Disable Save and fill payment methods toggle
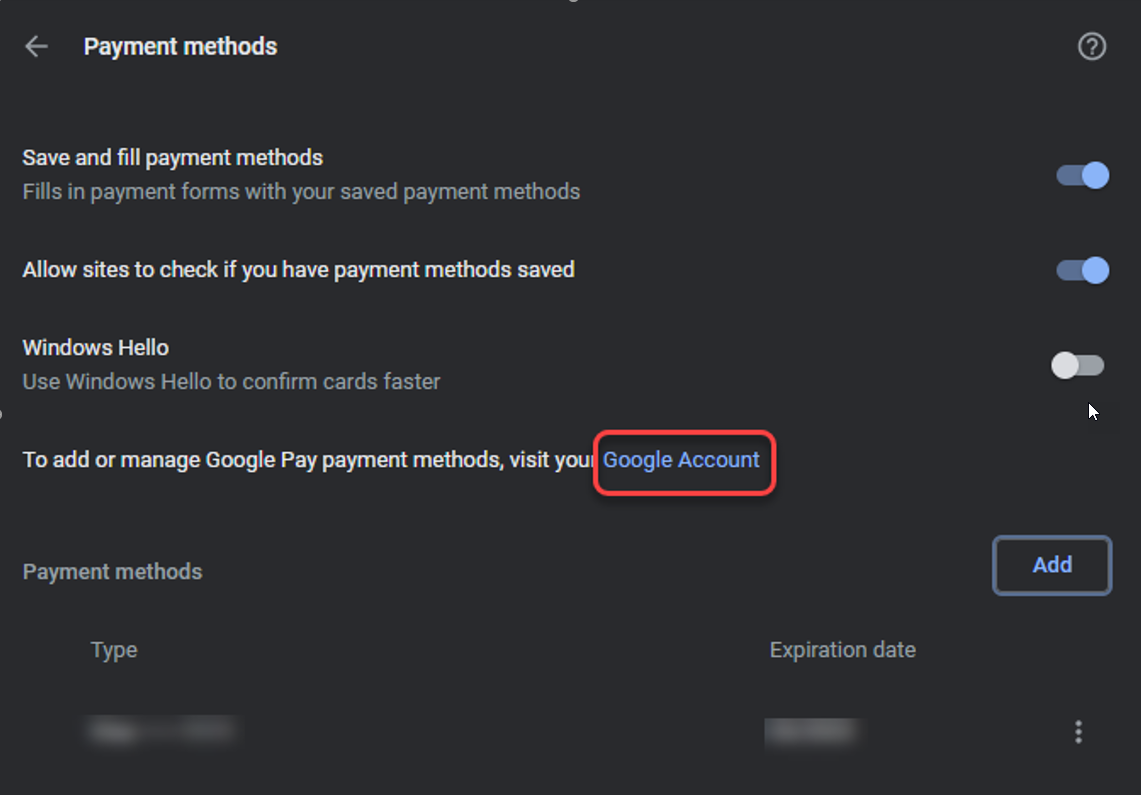Screen dimensions: 1141x795 click(1083, 176)
